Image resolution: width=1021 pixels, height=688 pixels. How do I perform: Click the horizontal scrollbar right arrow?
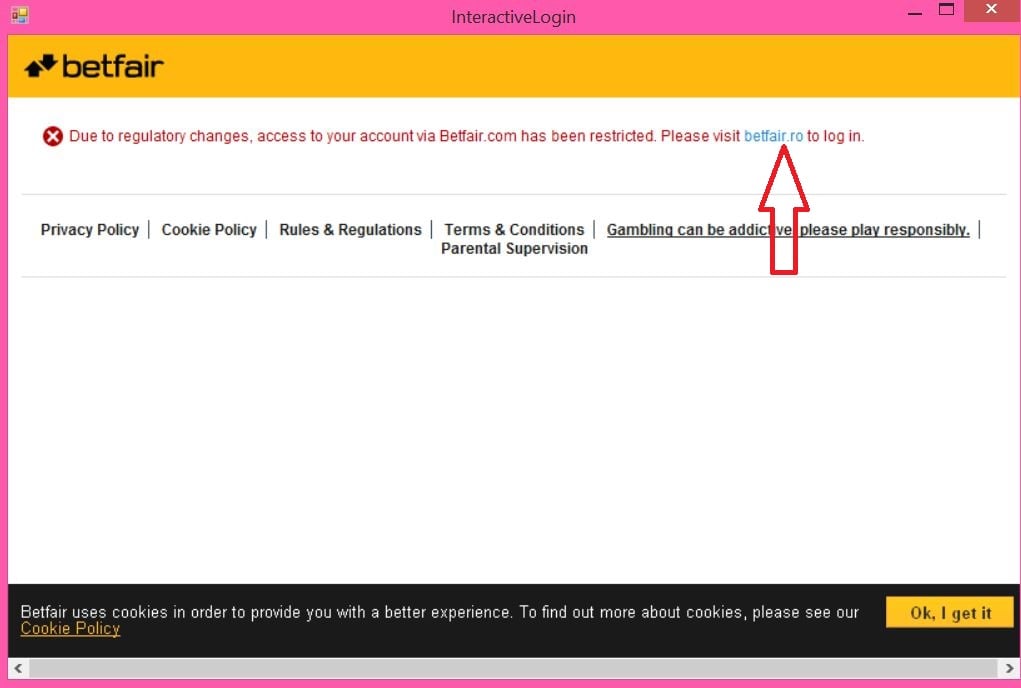[1009, 668]
